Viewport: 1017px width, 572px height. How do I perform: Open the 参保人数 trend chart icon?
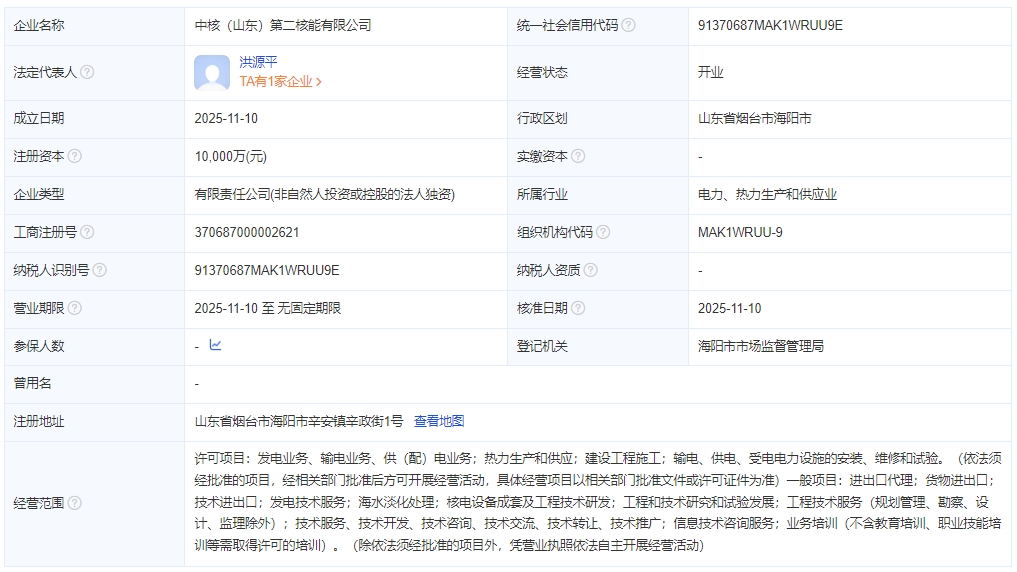coord(215,345)
